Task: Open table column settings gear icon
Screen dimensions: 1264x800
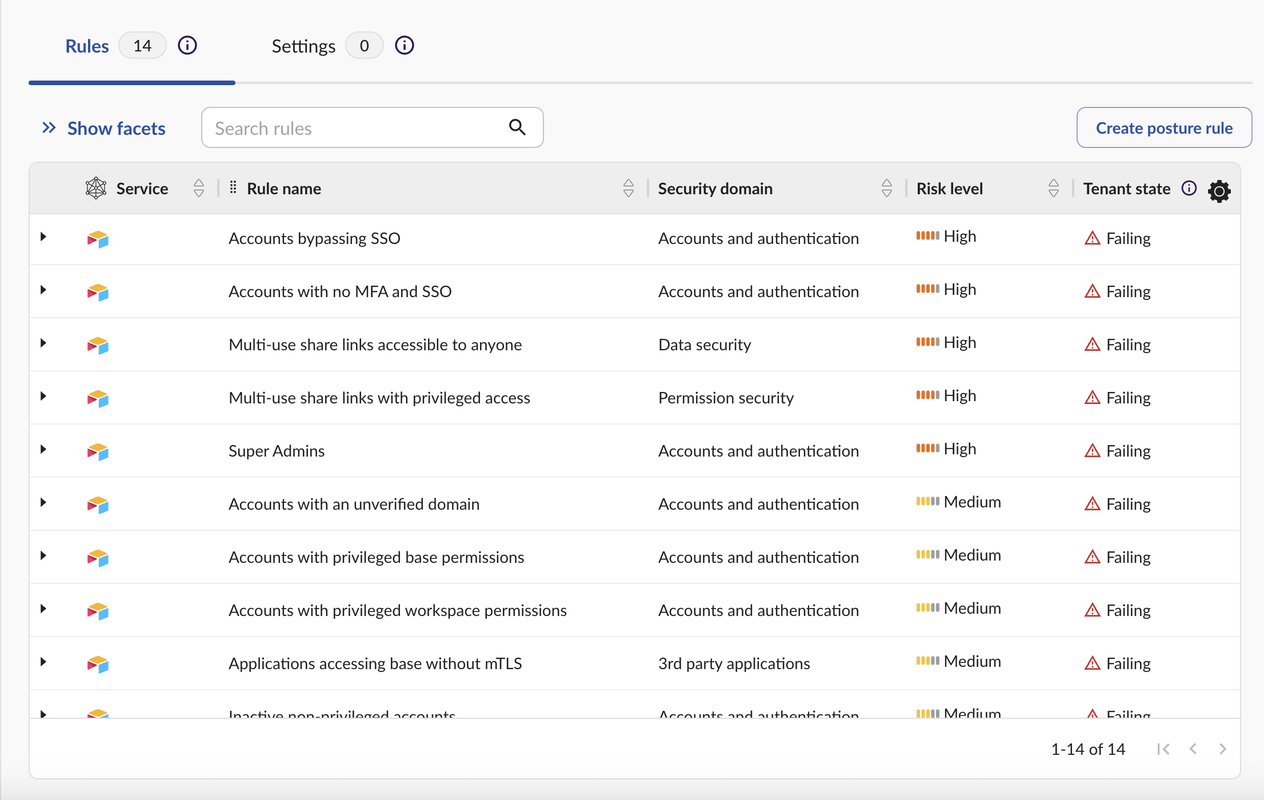Action: [x=1219, y=191]
